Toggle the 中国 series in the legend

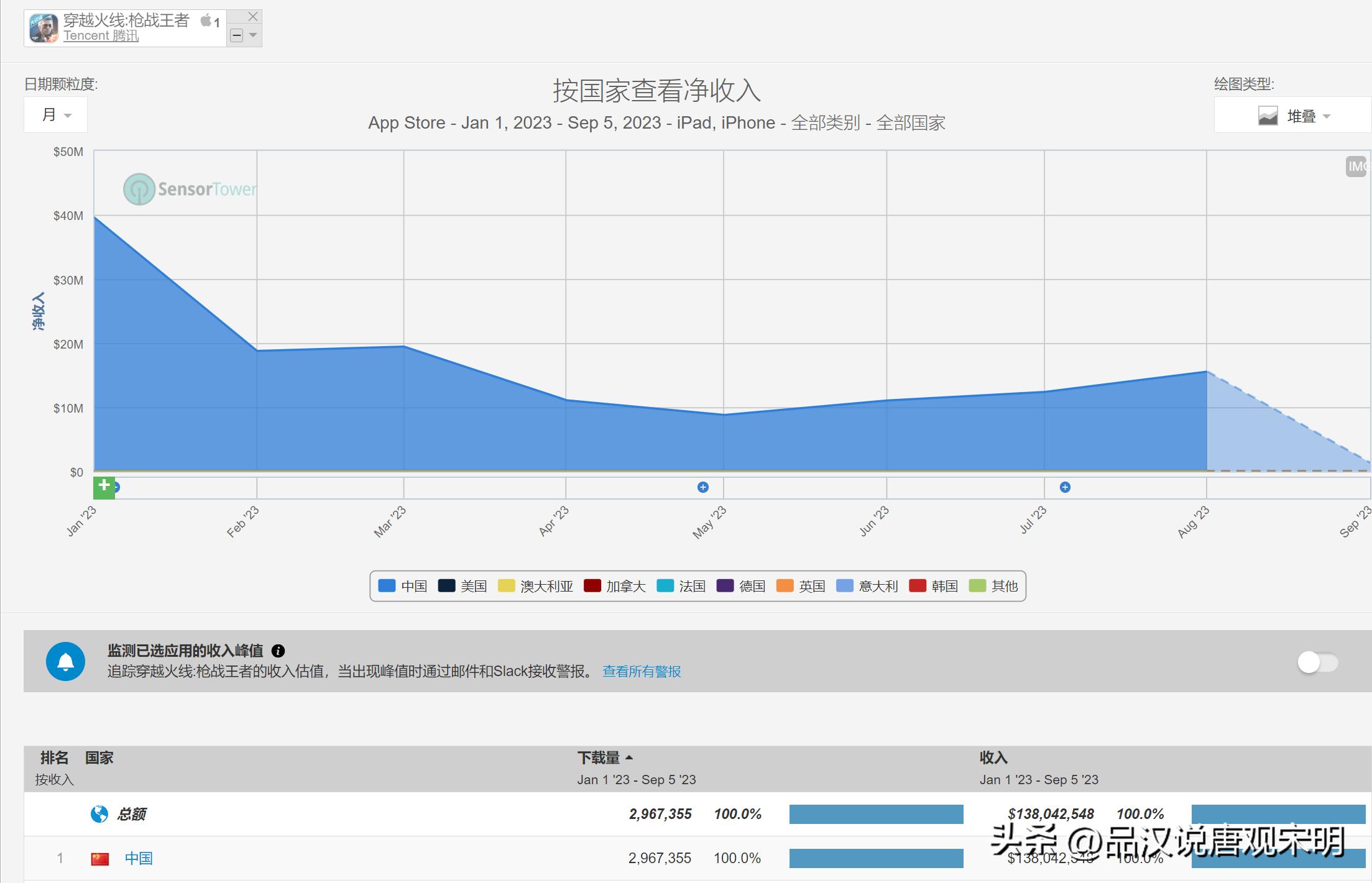pos(413,586)
